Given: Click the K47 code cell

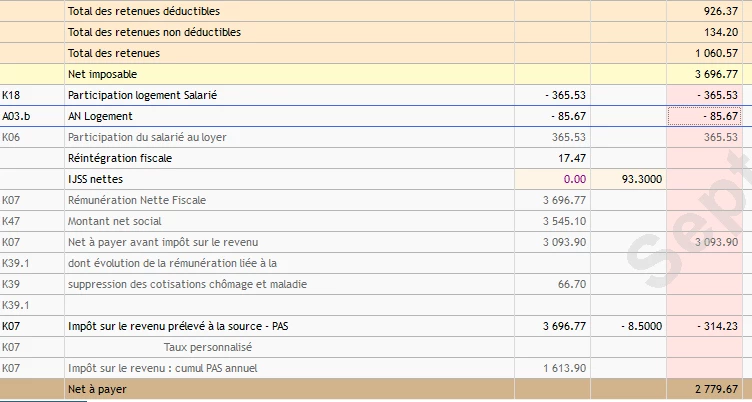Looking at the screenshot, I should (x=12, y=221).
